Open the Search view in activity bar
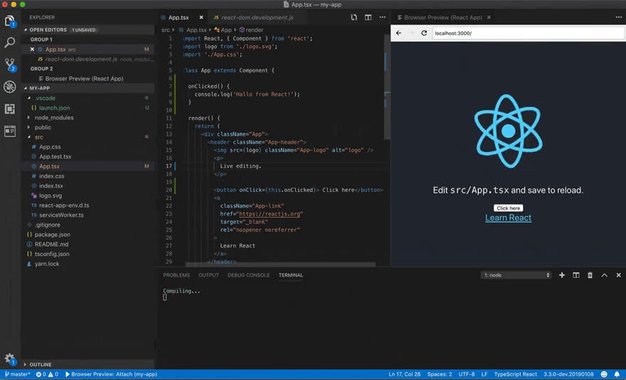The image size is (626, 380). click(x=10, y=42)
